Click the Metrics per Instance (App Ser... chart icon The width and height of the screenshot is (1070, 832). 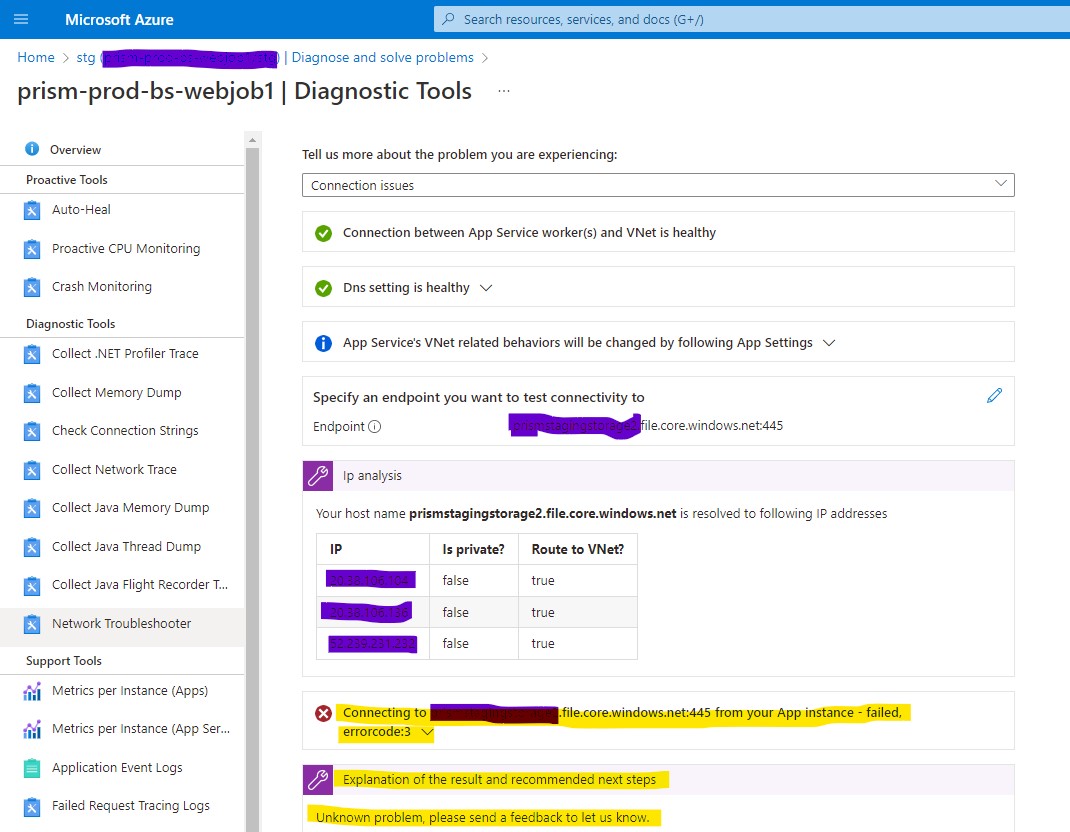pyautogui.click(x=31, y=730)
